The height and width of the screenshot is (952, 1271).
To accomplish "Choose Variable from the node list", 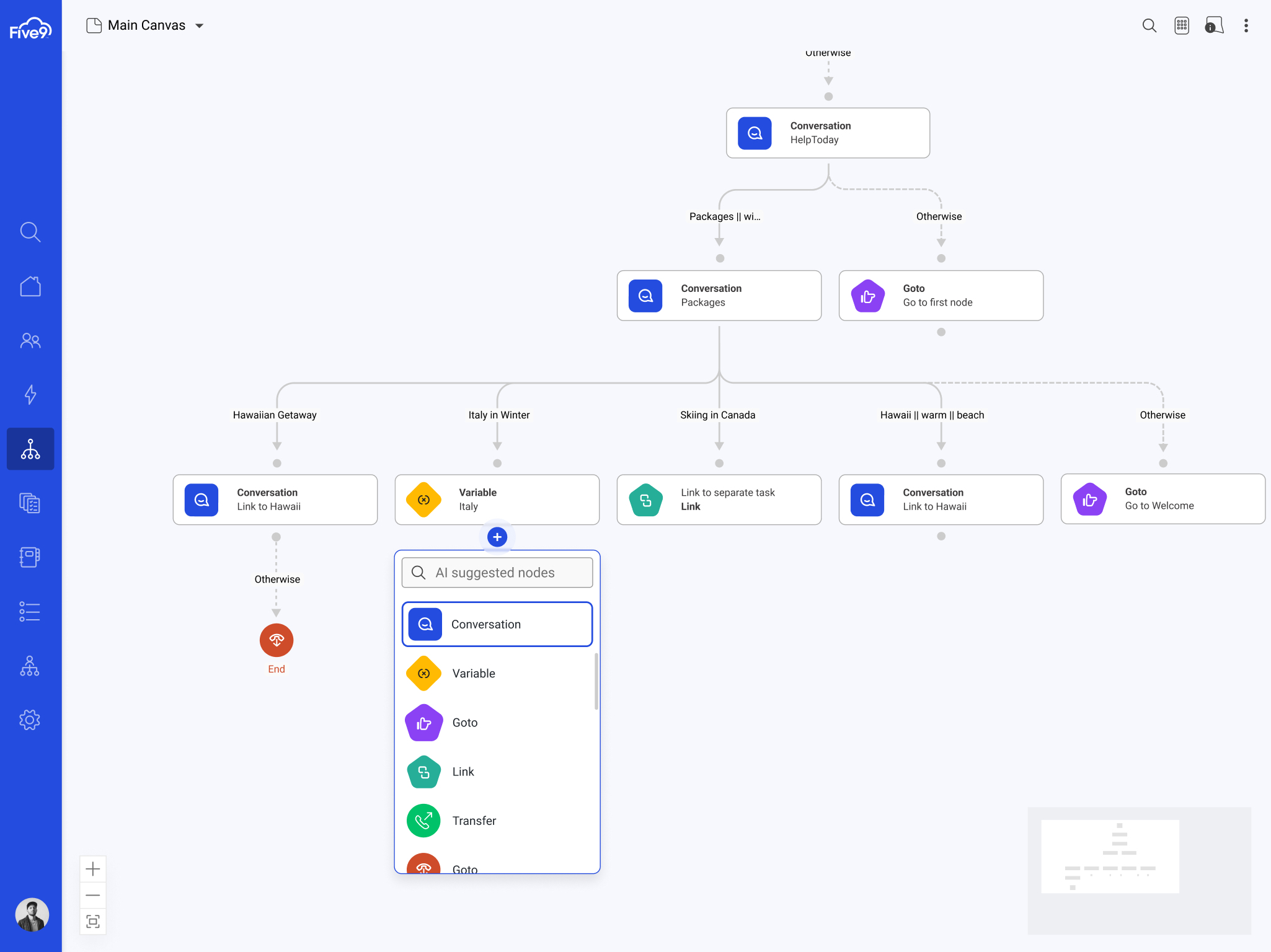I will click(474, 673).
